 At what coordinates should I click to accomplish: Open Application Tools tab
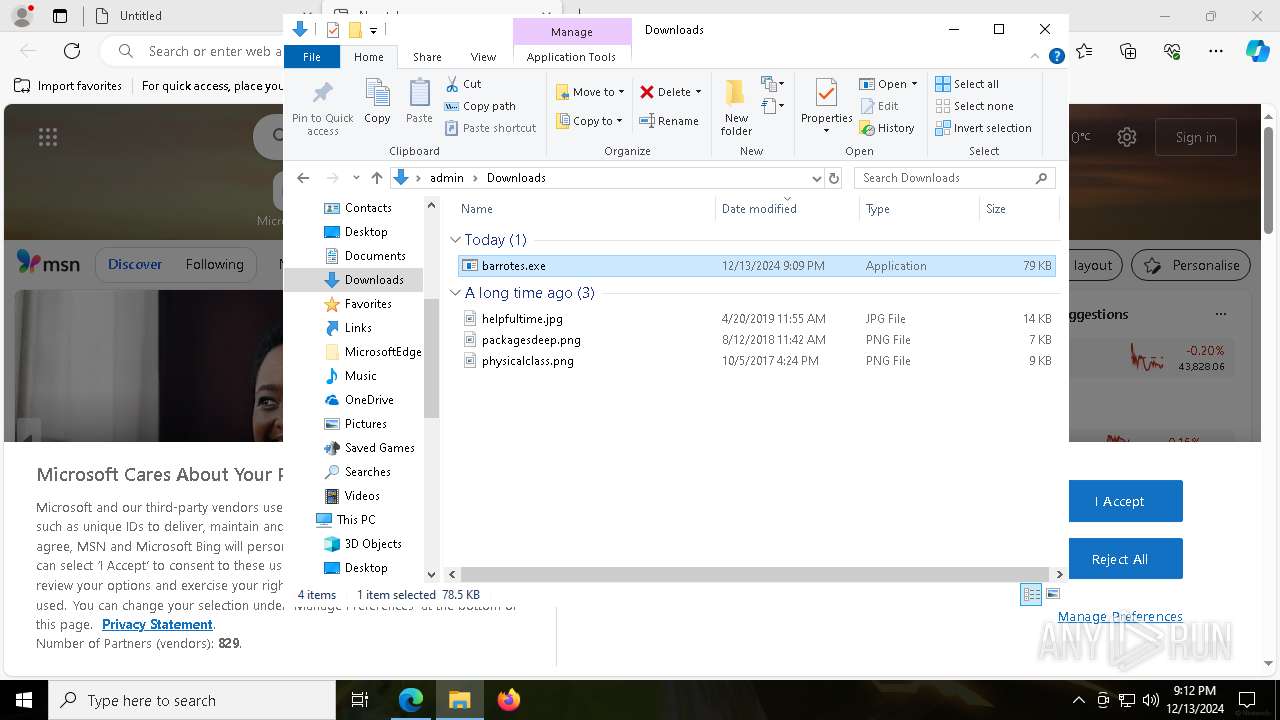[571, 57]
